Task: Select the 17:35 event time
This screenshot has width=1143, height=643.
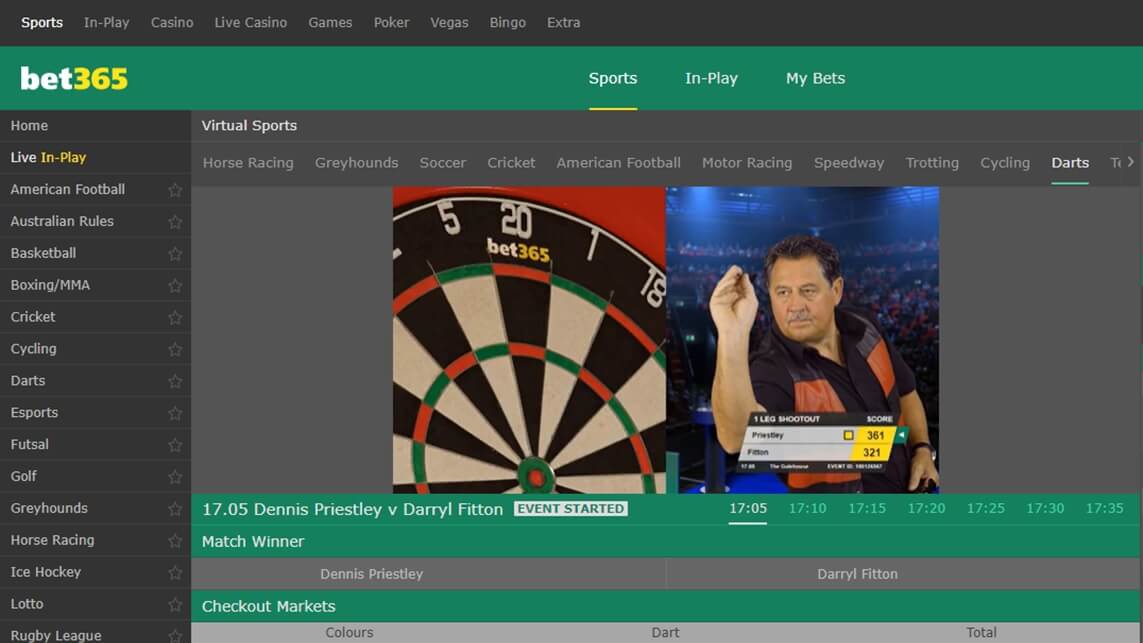Action: (1104, 508)
